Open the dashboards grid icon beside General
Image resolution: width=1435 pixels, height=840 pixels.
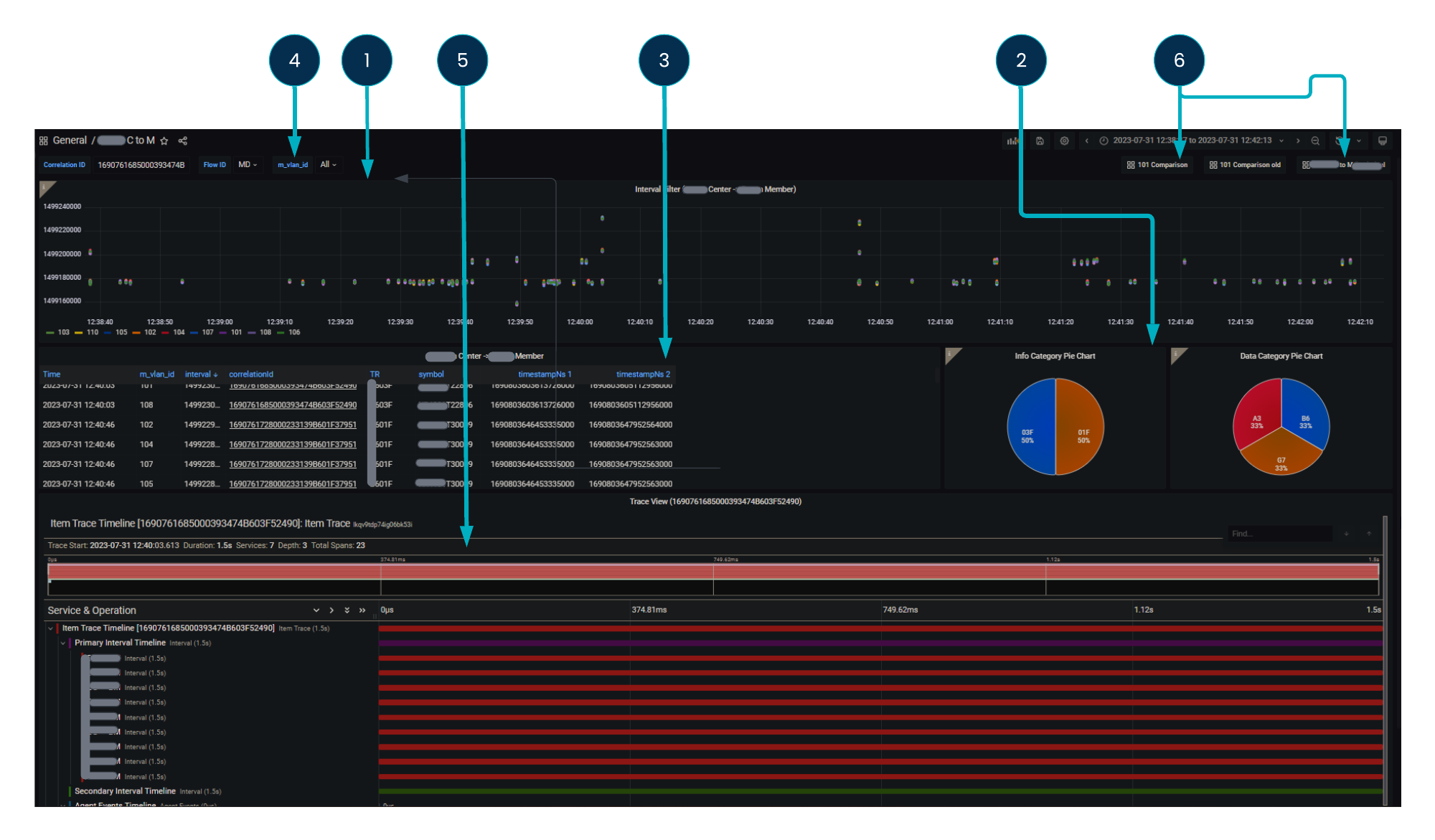(x=44, y=141)
